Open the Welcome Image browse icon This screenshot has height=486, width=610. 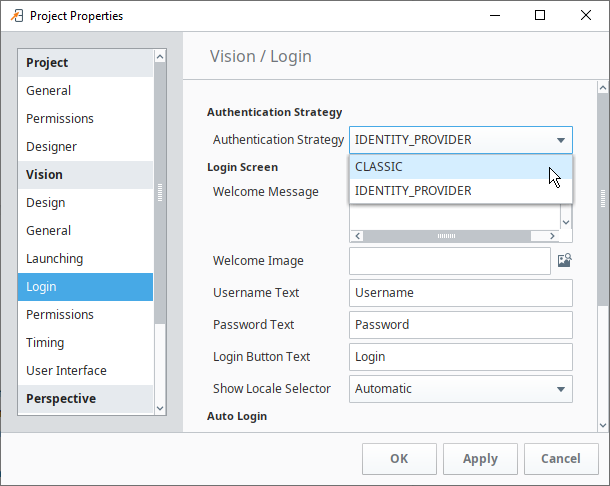pos(564,260)
